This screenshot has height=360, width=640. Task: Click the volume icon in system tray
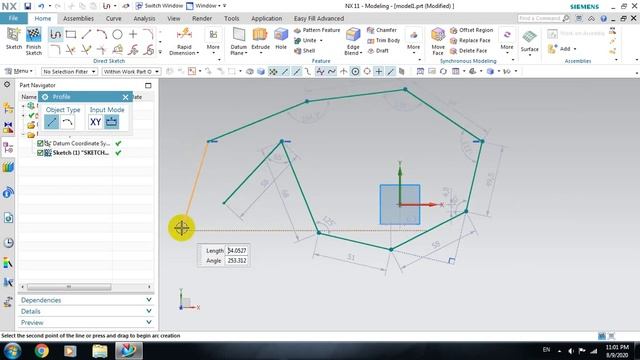tap(571, 351)
